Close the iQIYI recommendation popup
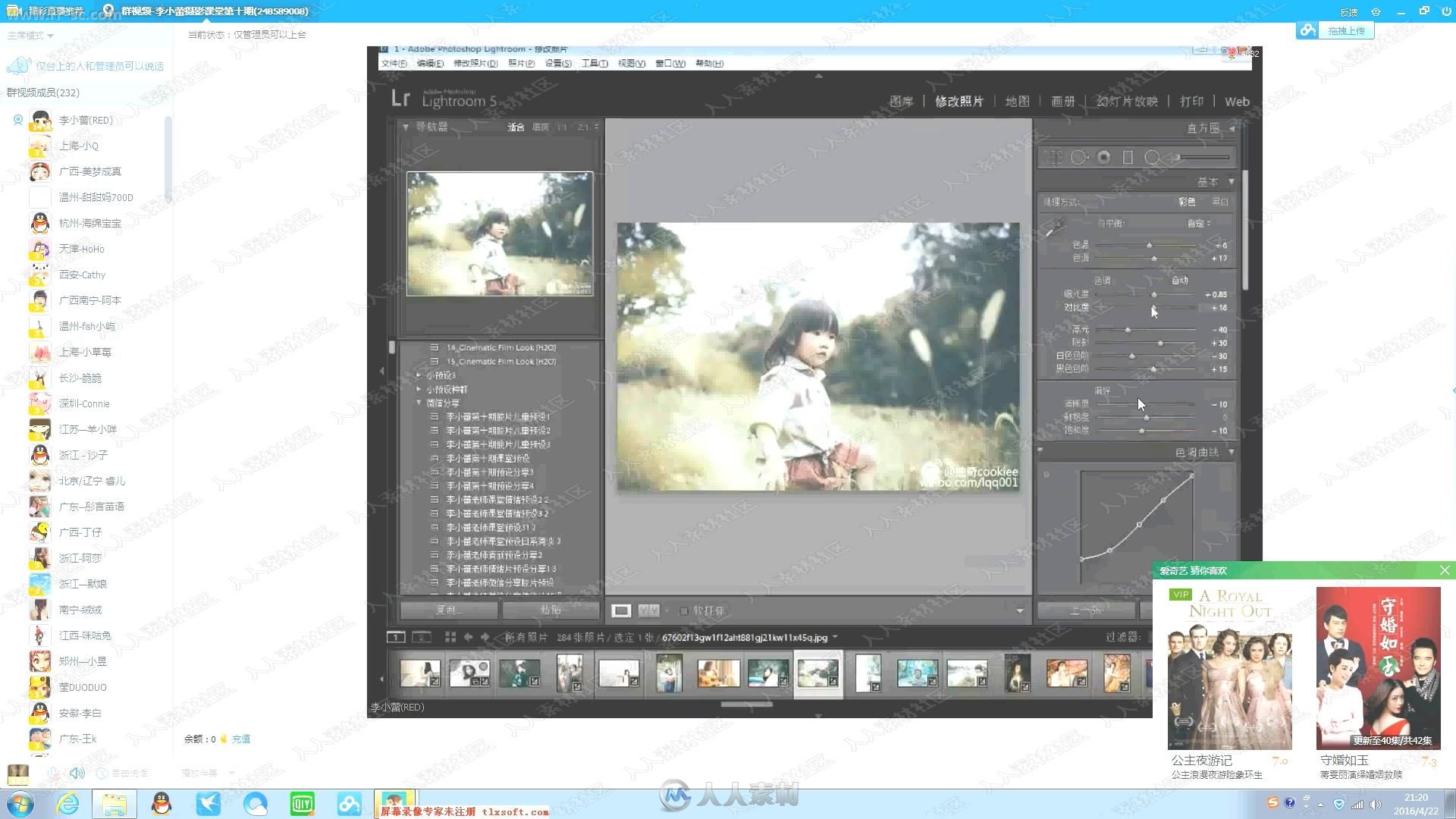This screenshot has height=819, width=1456. pos(1445,570)
